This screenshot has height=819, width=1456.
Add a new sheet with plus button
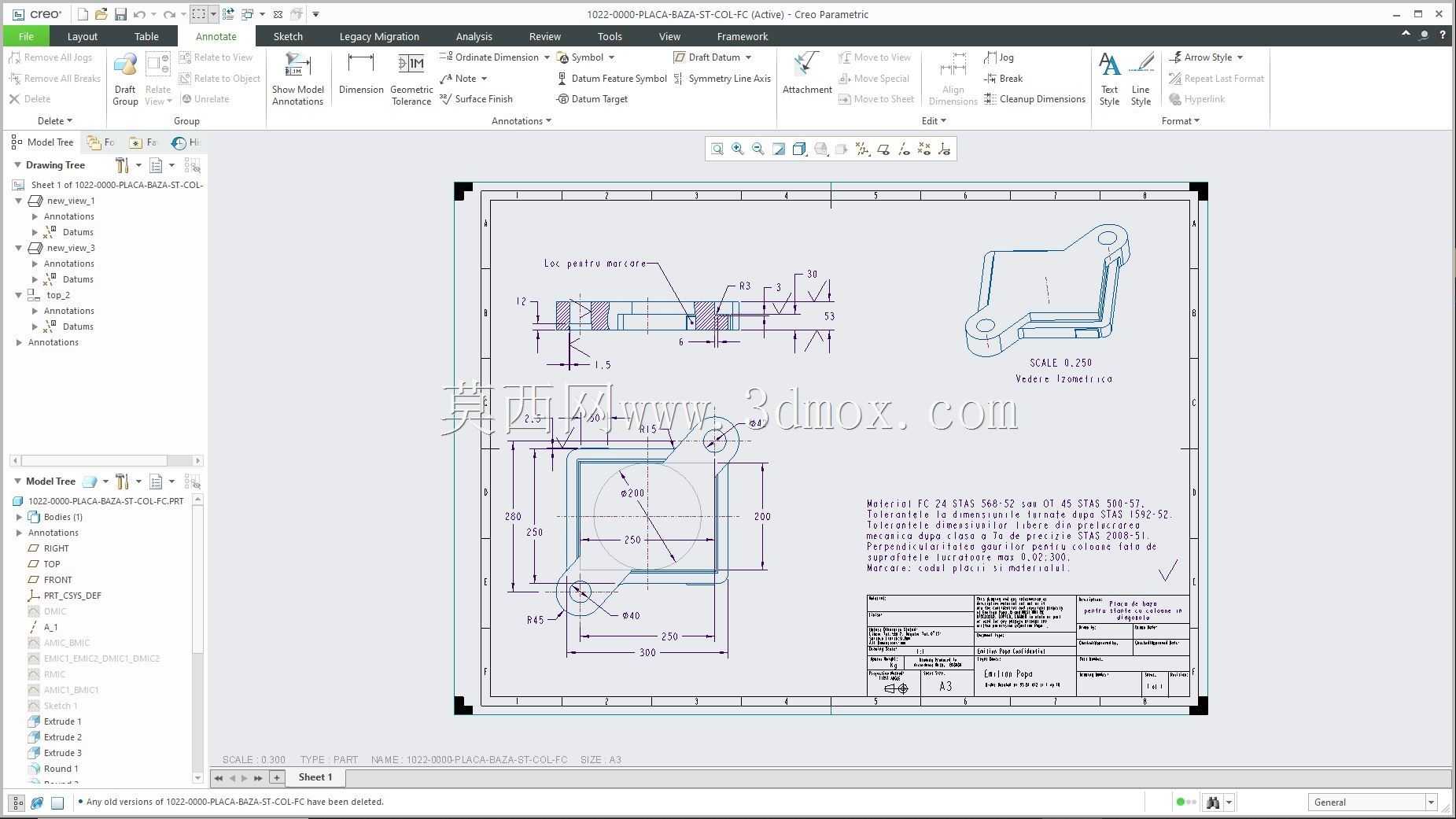[277, 777]
